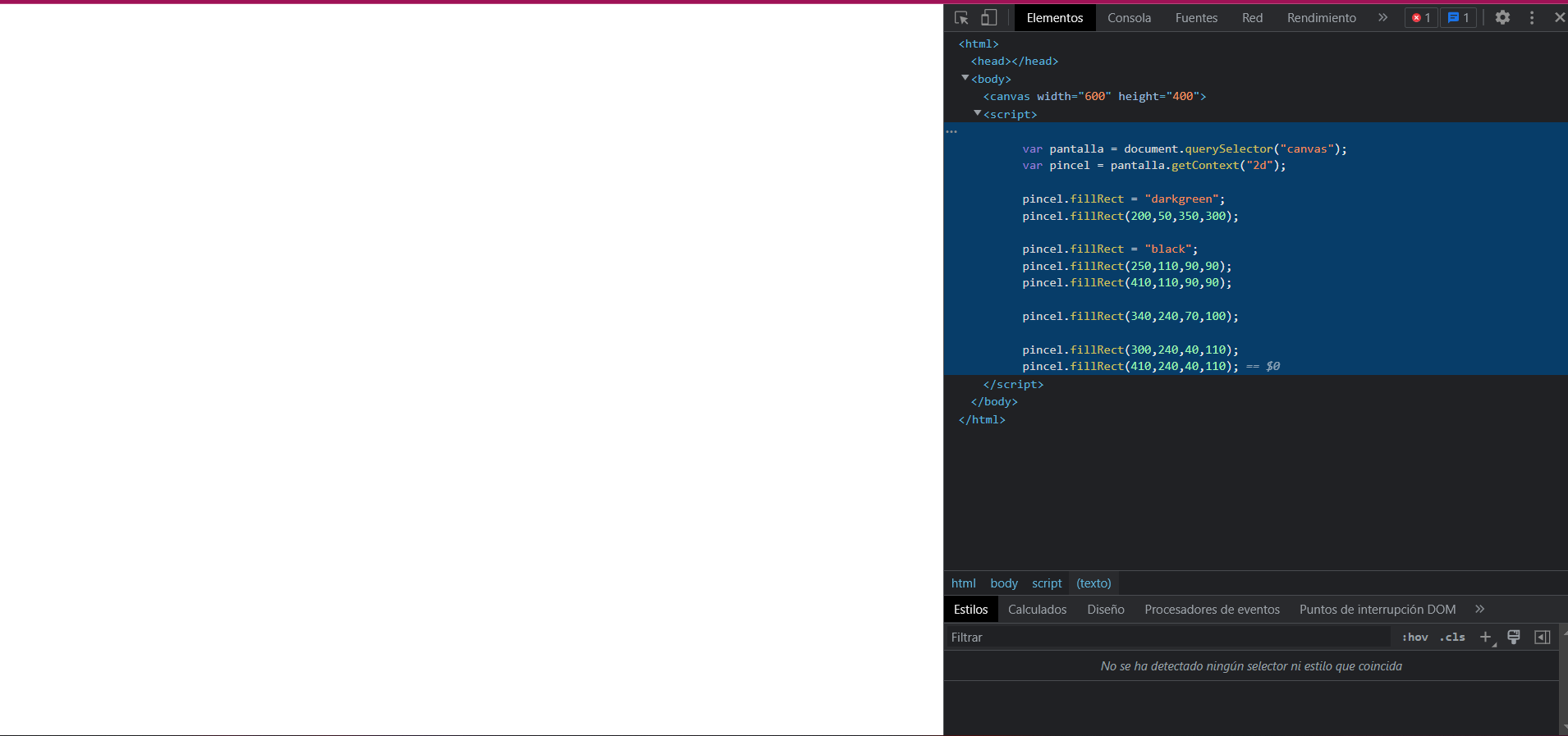Click the ellipsis next to selected node

click(x=951, y=131)
